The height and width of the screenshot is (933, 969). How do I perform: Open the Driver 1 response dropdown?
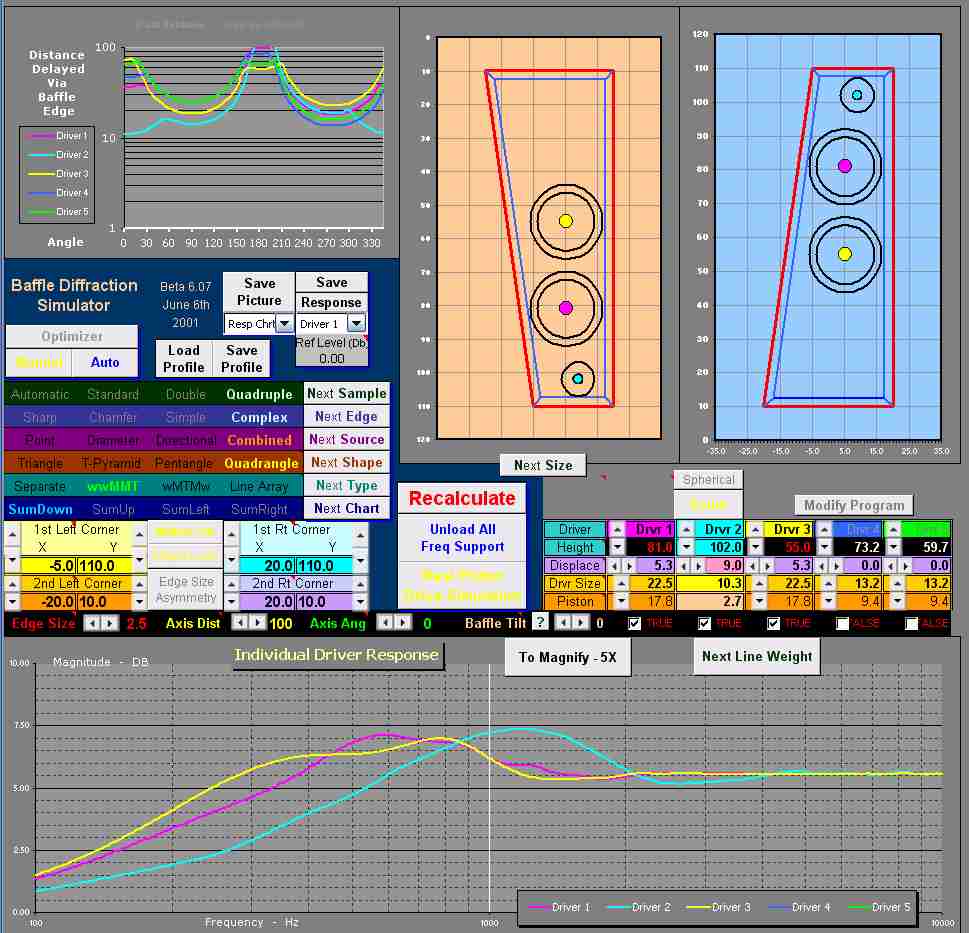pos(357,323)
